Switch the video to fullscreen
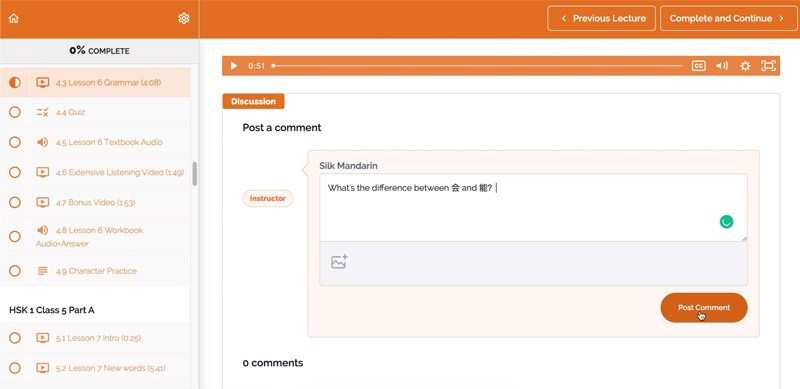Screen dimensions: 800x389 768,66
